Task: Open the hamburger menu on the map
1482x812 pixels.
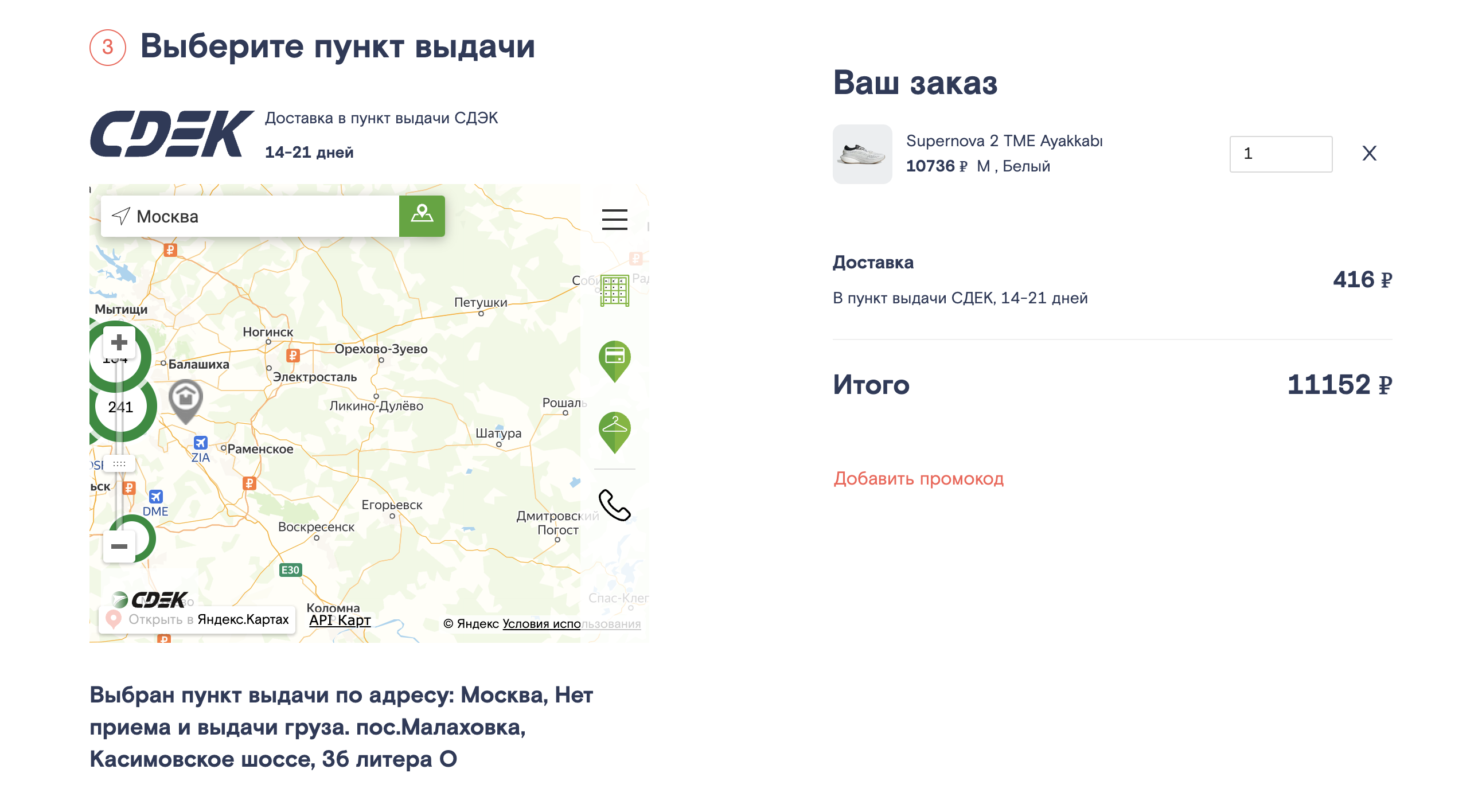Action: click(614, 220)
